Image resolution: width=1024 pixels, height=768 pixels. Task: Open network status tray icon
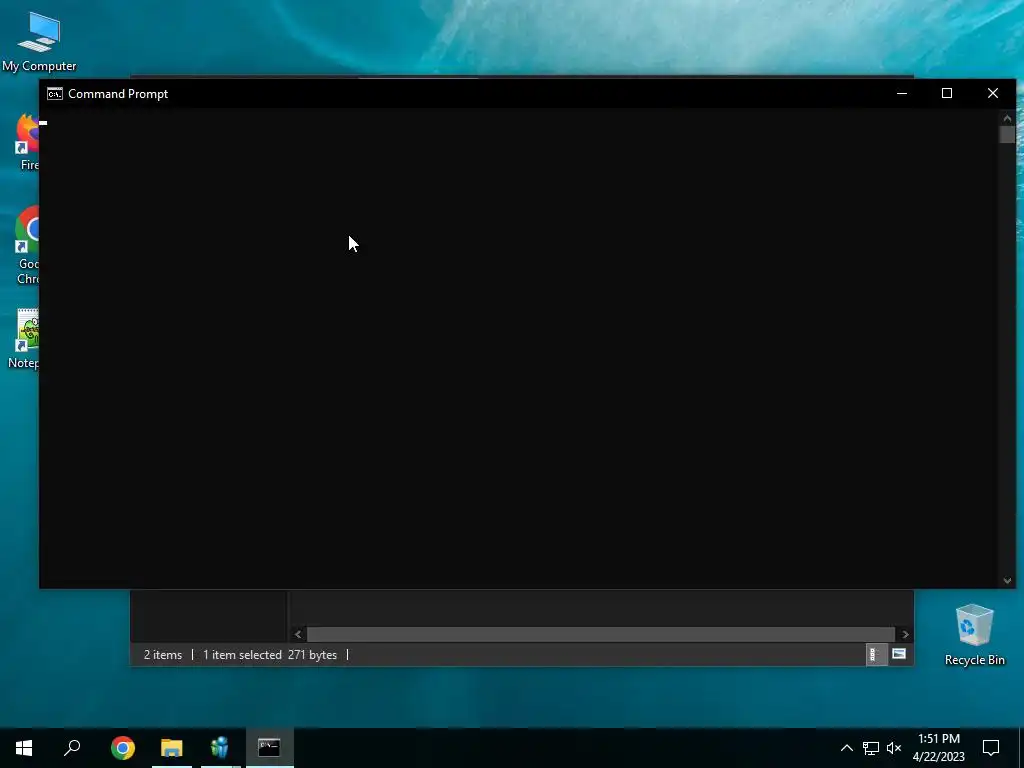(x=871, y=748)
